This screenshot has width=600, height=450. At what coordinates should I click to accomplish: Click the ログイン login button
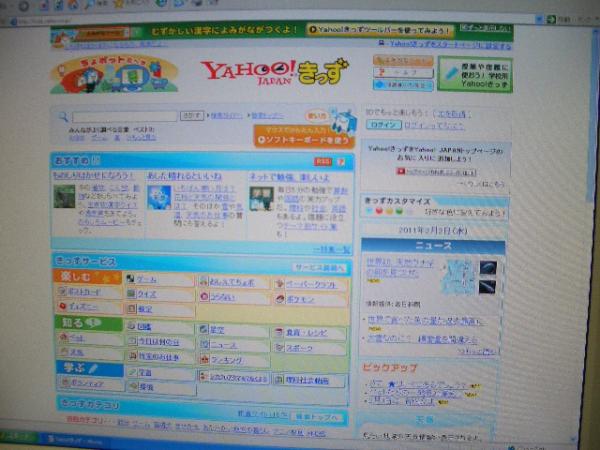[384, 124]
